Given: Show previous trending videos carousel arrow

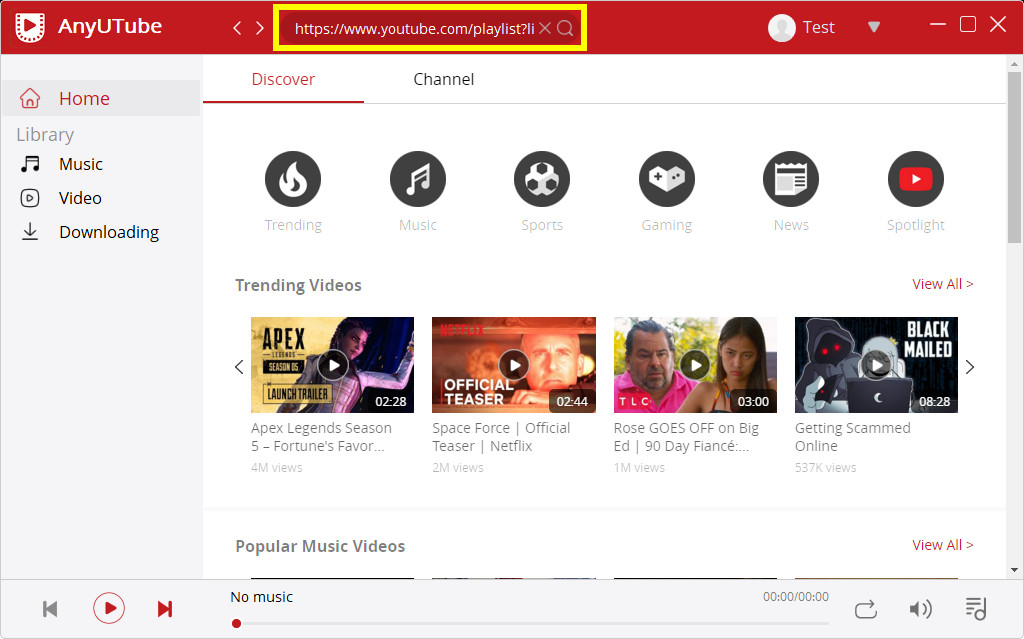Looking at the screenshot, I should [x=239, y=367].
